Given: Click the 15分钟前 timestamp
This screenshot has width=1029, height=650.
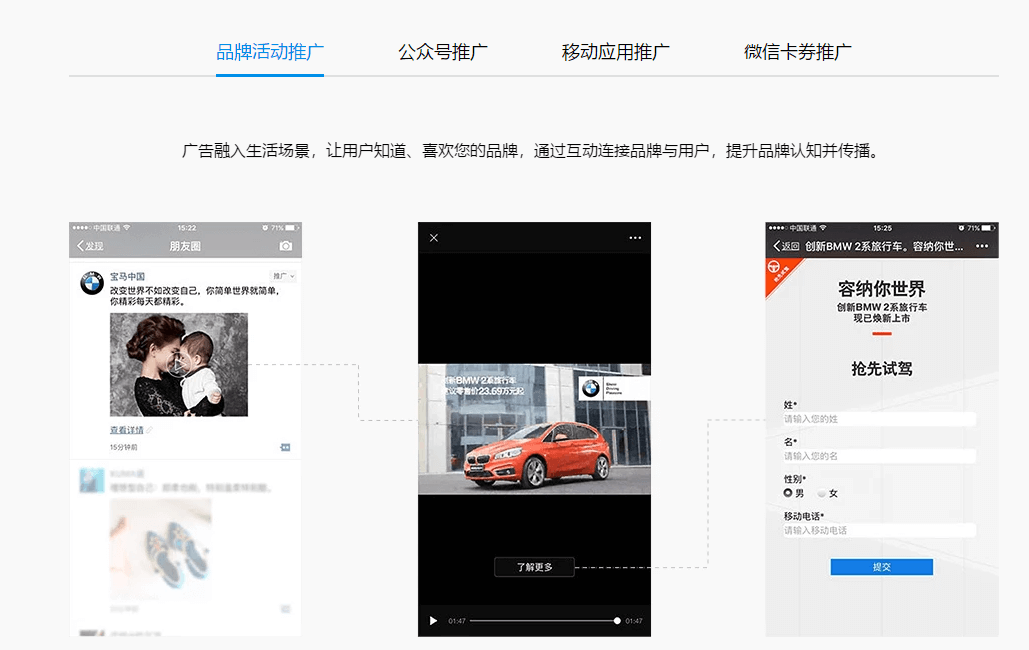Looking at the screenshot, I should 123,447.
